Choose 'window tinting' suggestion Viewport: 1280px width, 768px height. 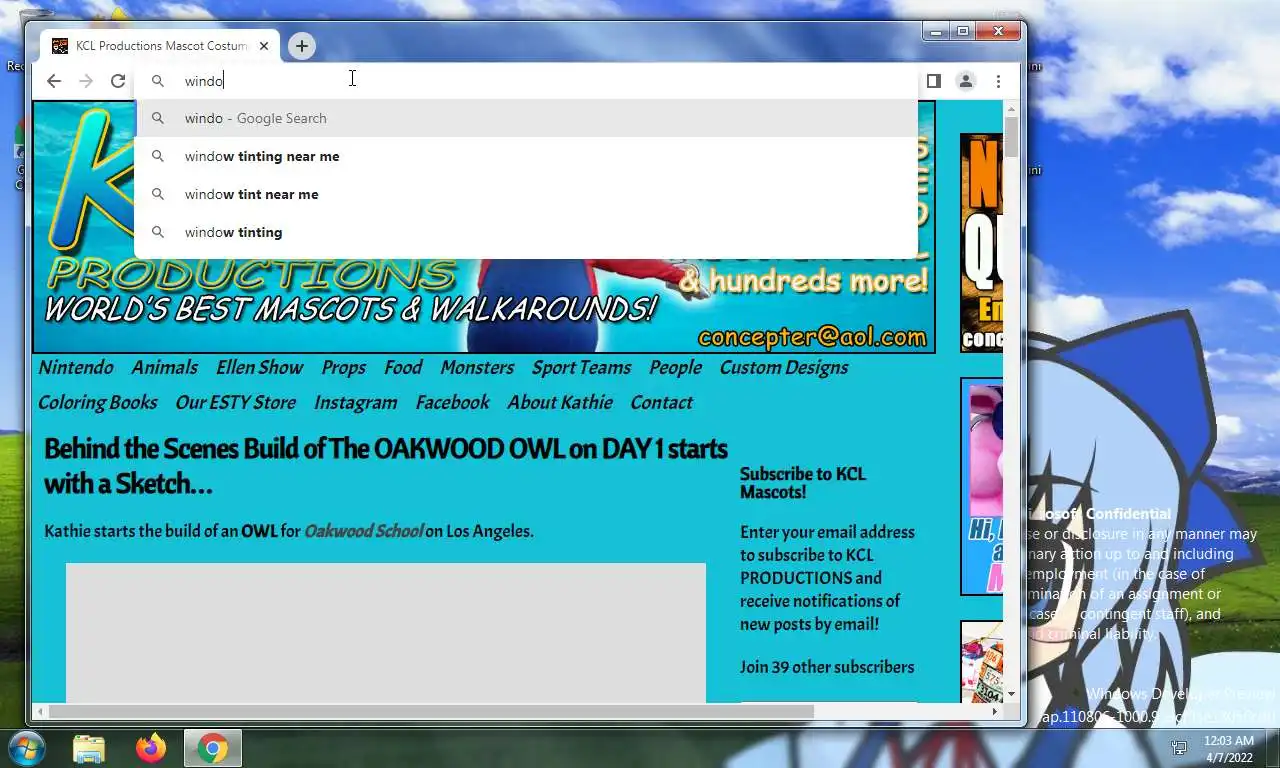[x=526, y=232]
